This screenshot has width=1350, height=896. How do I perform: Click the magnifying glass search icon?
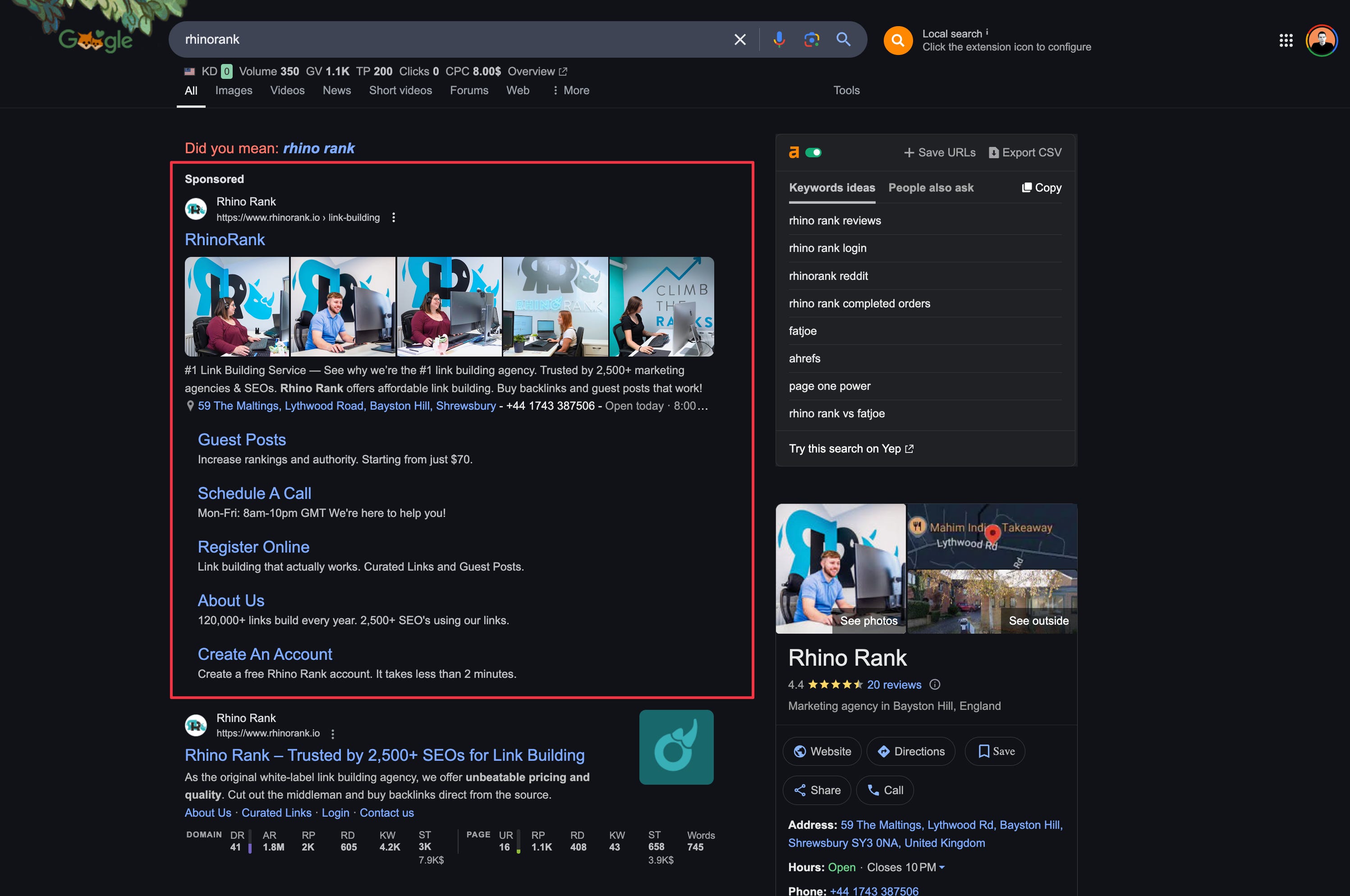[843, 39]
